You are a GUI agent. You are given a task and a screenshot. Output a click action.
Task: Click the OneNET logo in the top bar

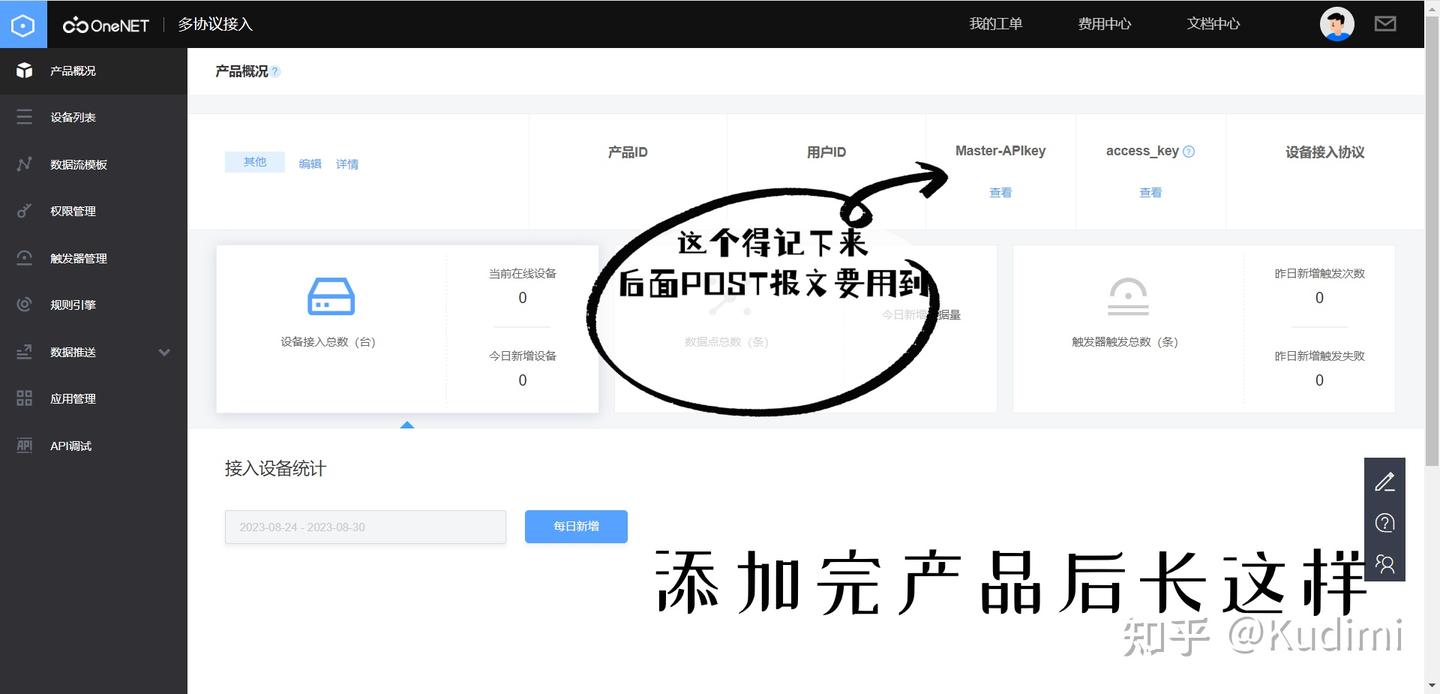click(x=105, y=25)
